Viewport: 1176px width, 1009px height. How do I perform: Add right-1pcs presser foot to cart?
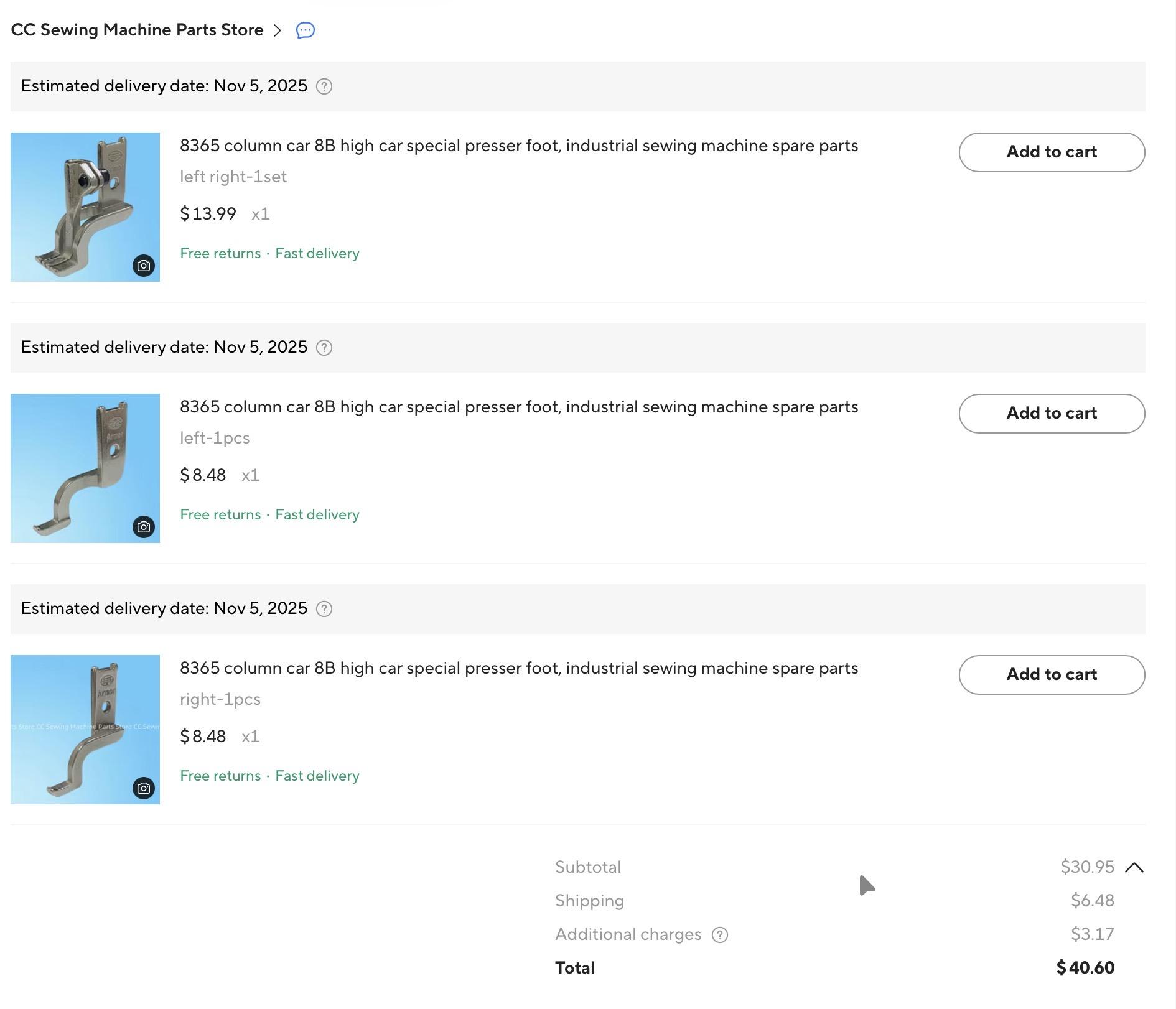click(x=1051, y=675)
